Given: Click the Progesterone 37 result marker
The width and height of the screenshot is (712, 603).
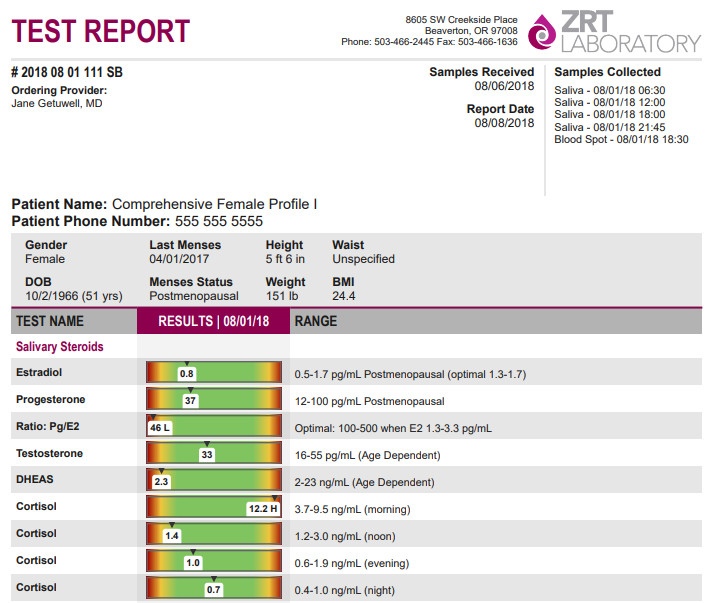Looking at the screenshot, I should [x=191, y=401].
